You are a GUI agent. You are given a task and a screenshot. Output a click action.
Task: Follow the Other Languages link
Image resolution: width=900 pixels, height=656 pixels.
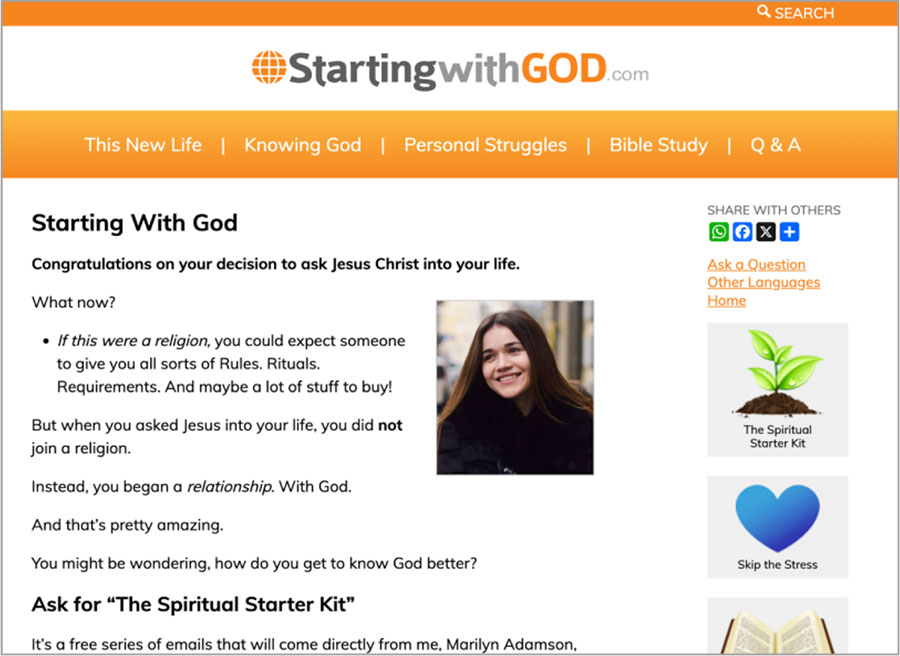click(763, 282)
